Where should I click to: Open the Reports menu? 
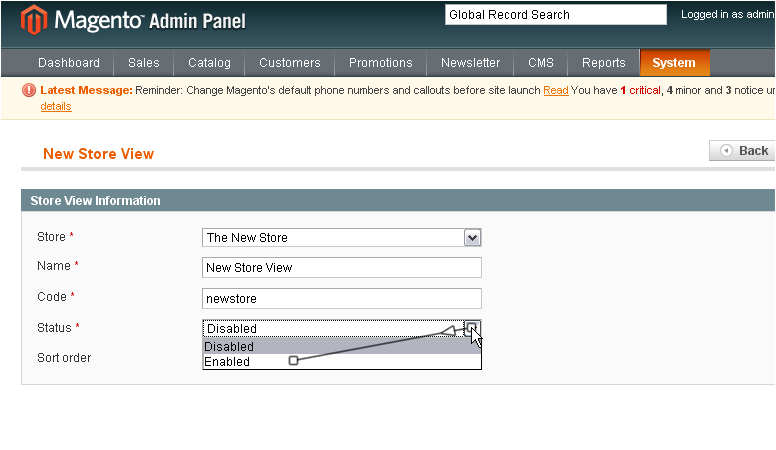pyautogui.click(x=604, y=63)
